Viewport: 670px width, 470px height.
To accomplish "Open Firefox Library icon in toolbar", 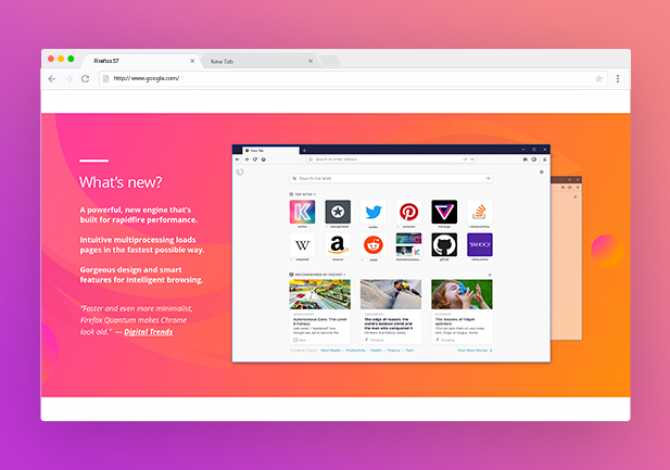I will coord(526,159).
